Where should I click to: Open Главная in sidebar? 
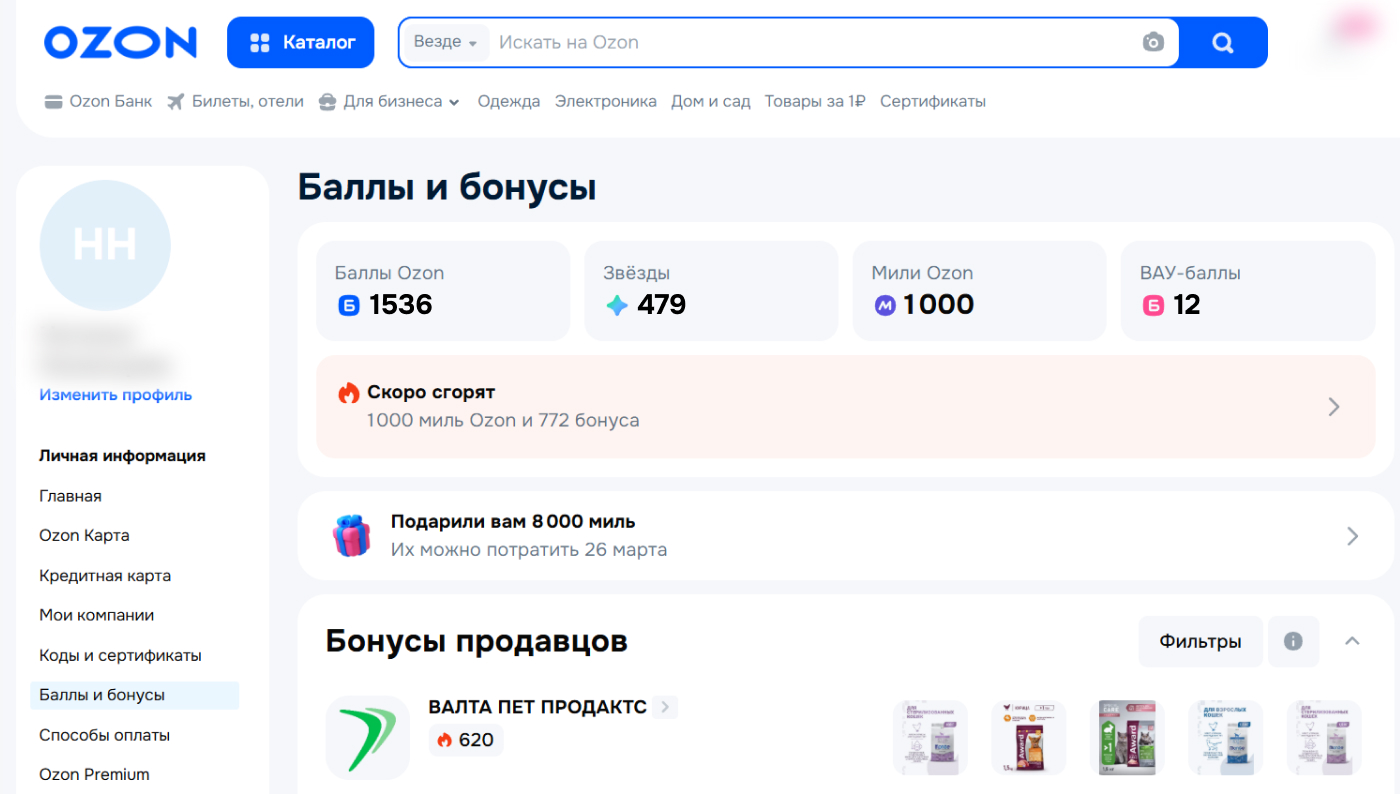[70, 496]
